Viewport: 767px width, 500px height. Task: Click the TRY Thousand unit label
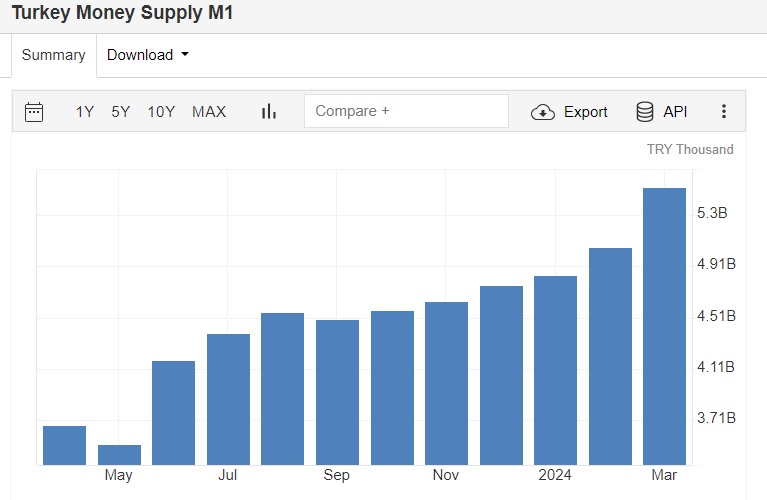pos(690,149)
